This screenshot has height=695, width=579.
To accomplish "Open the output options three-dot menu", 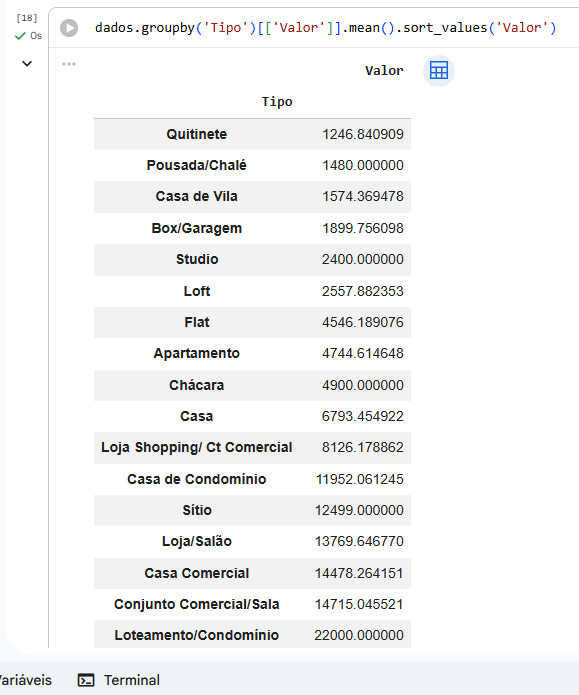I will pyautogui.click(x=69, y=64).
